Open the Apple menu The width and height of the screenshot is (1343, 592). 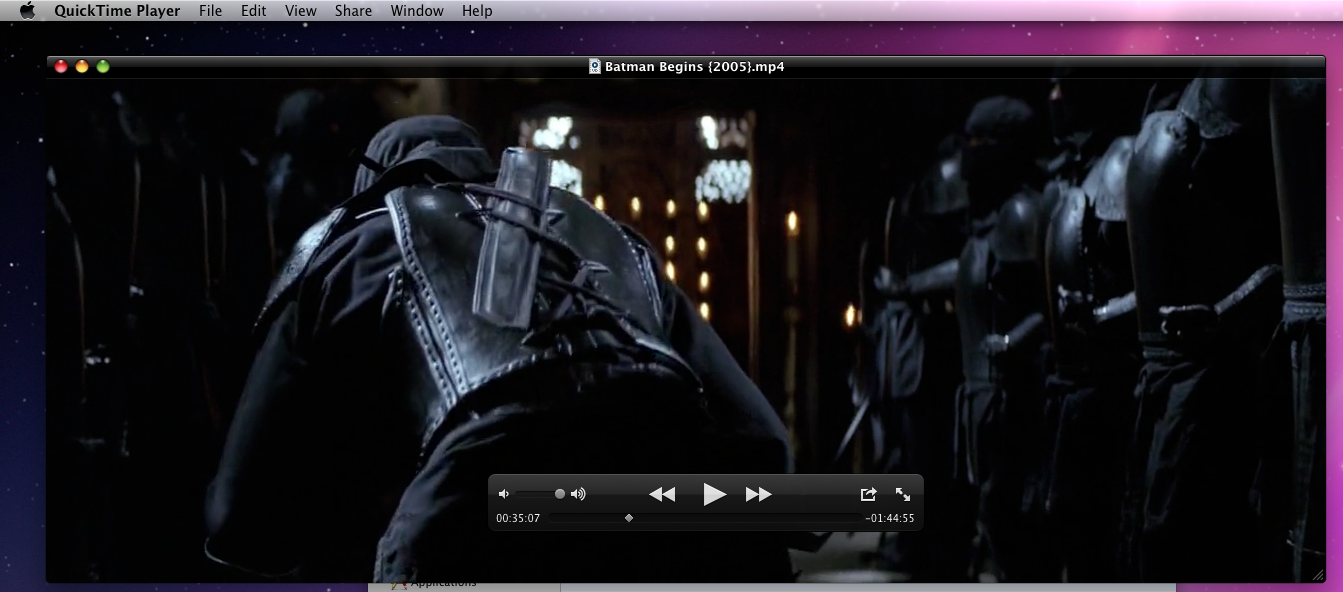coord(27,11)
